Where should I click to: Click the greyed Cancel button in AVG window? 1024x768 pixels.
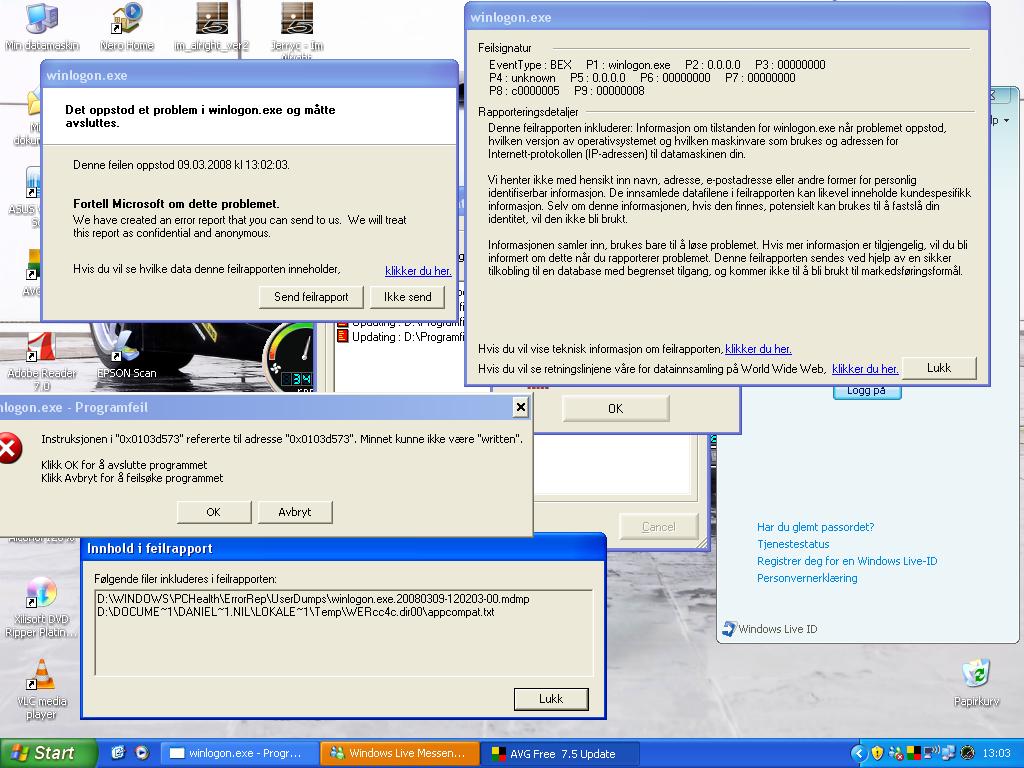[x=658, y=526]
